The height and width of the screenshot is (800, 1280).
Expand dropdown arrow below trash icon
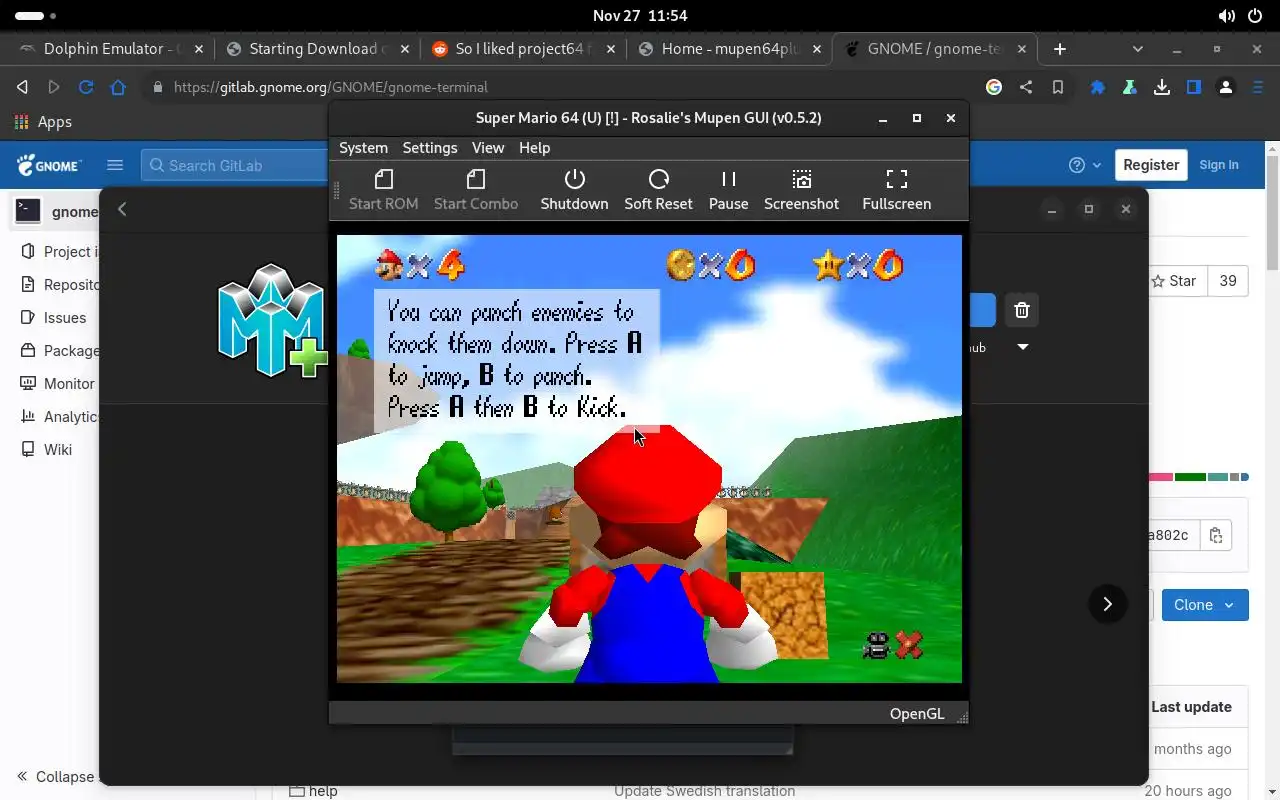(1022, 347)
